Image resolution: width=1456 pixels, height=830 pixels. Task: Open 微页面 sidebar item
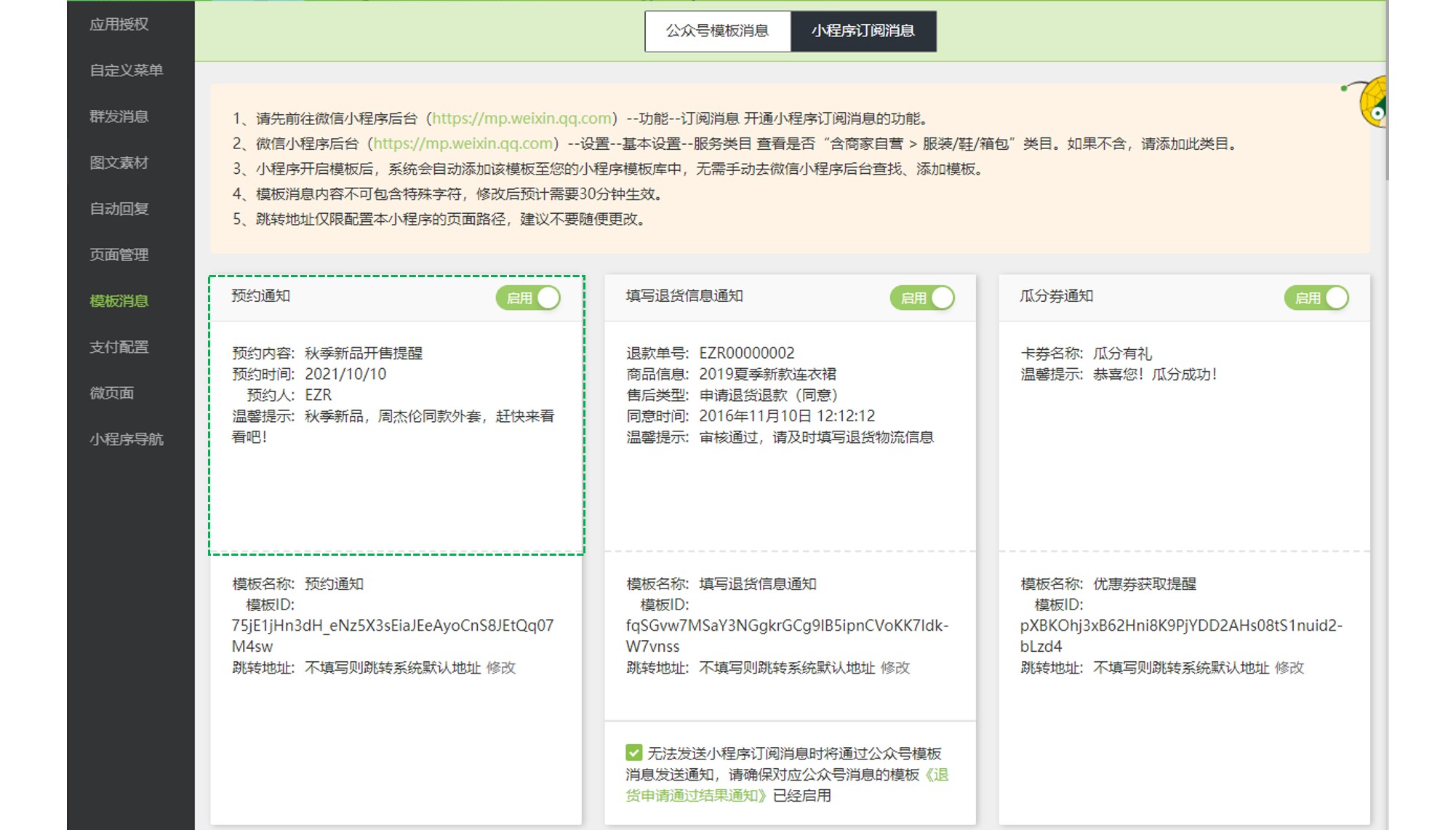coord(111,393)
